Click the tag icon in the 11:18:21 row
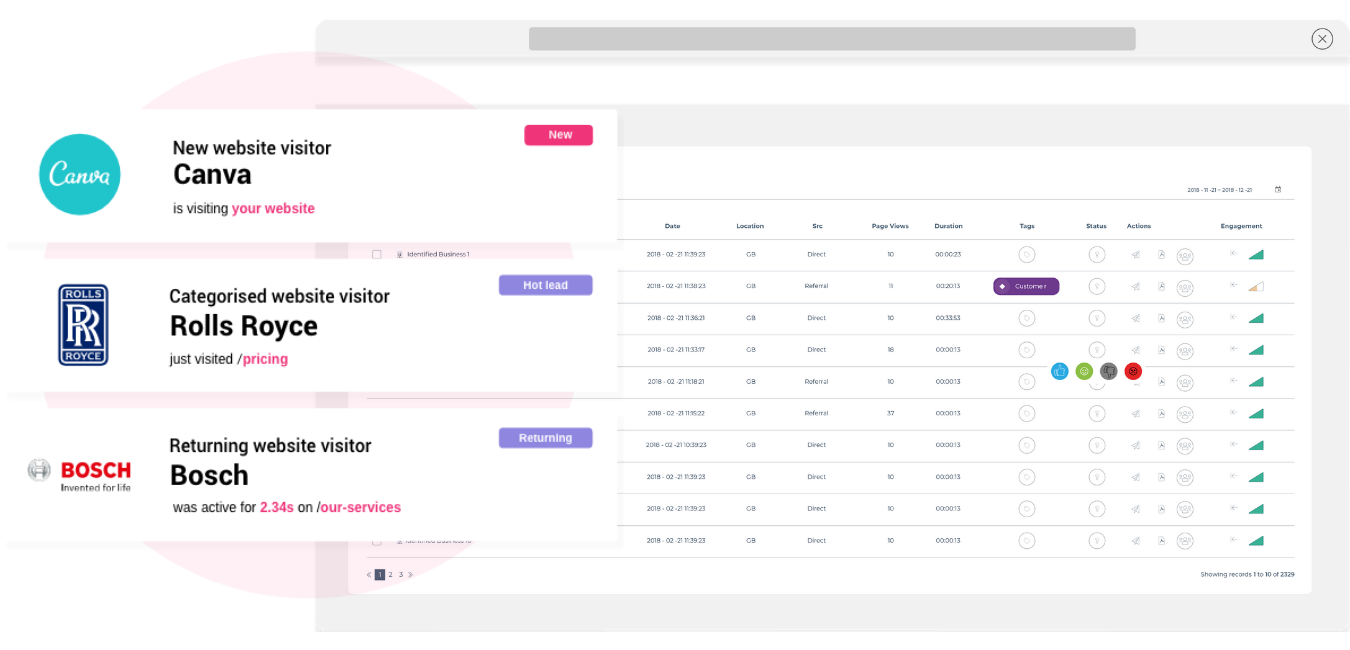Viewport: 1350px width, 650px height. point(1027,381)
